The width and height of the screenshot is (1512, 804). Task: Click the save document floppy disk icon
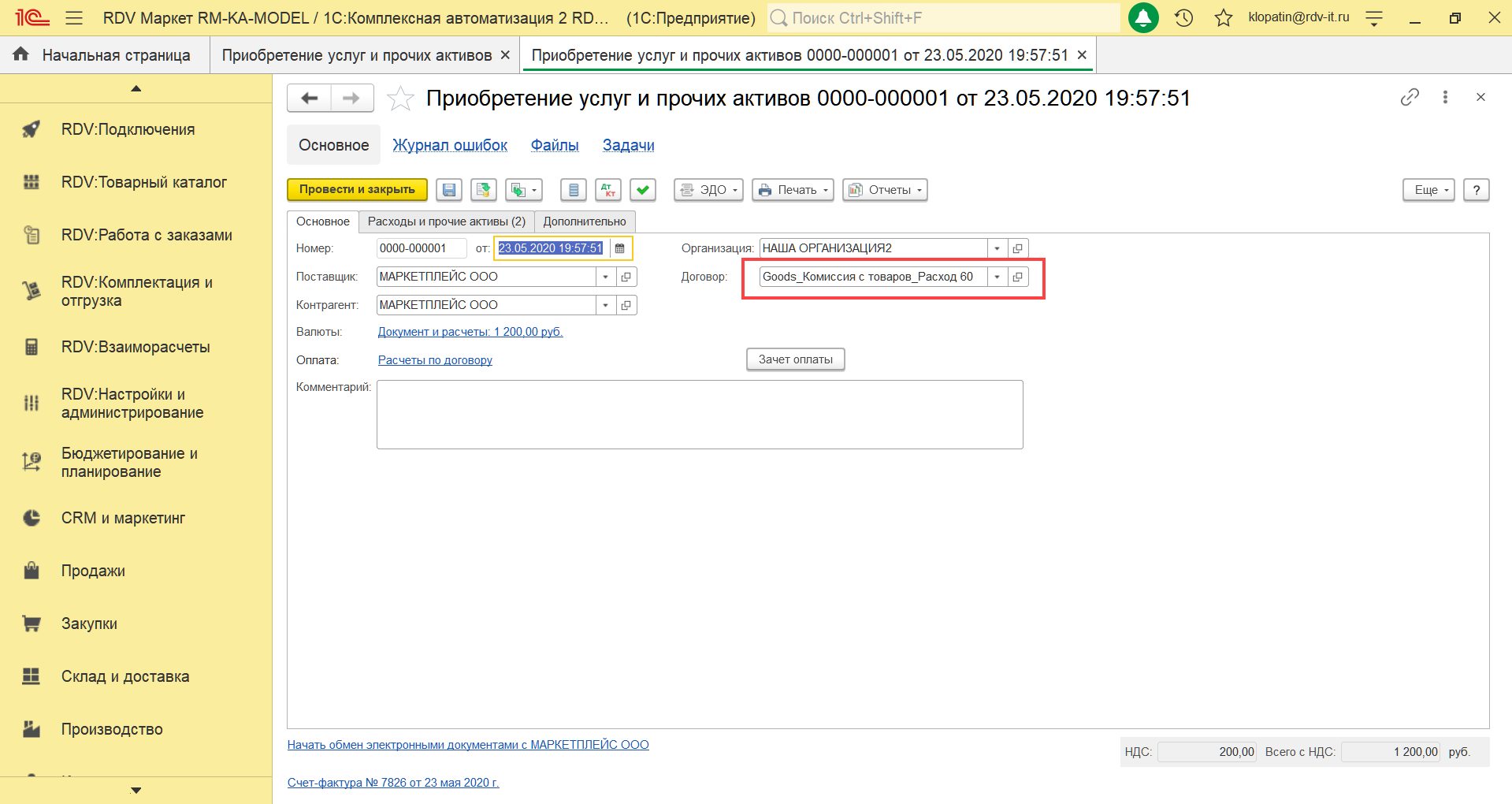click(x=449, y=190)
